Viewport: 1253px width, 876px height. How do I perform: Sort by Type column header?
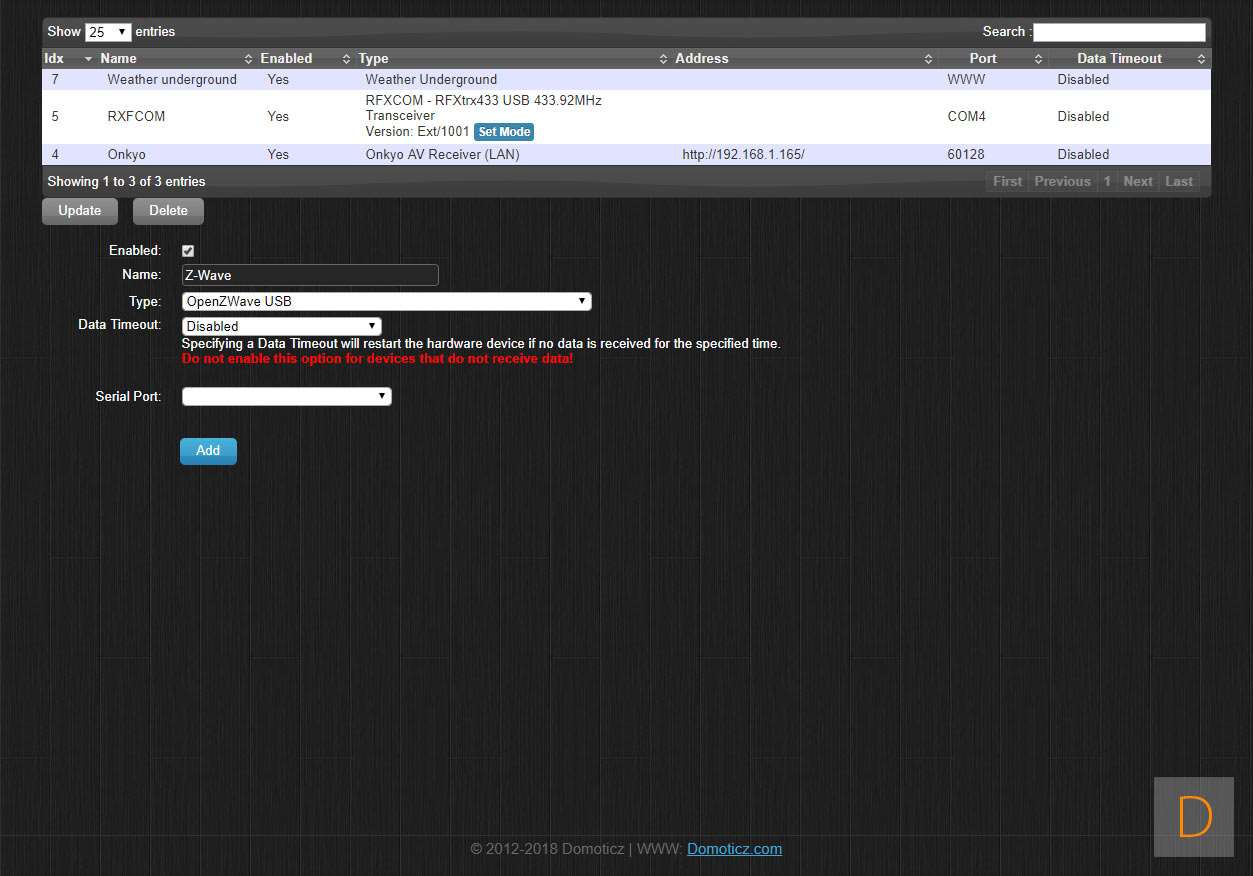pos(373,59)
